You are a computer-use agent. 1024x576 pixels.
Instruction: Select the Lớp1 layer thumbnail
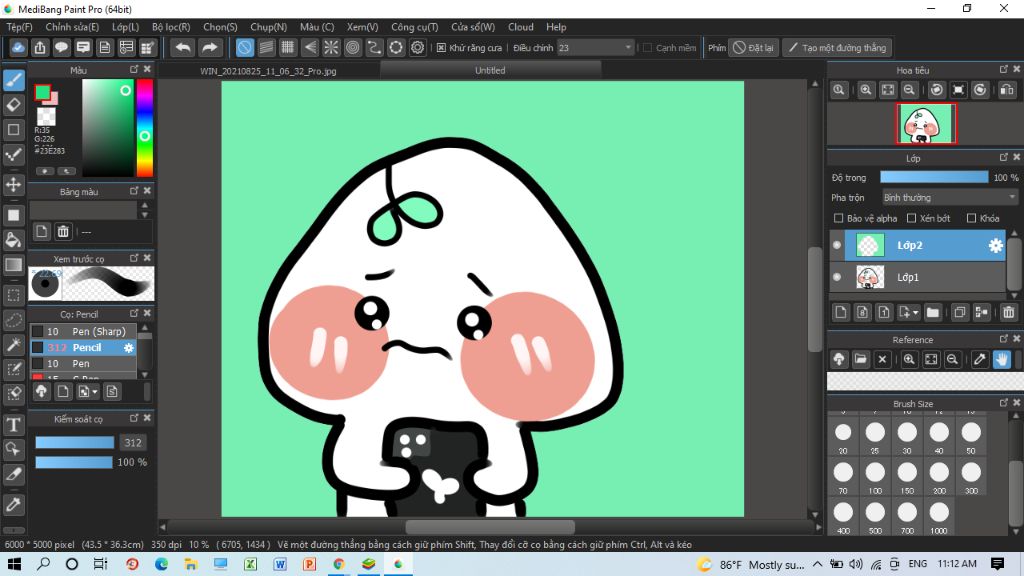(x=870, y=277)
